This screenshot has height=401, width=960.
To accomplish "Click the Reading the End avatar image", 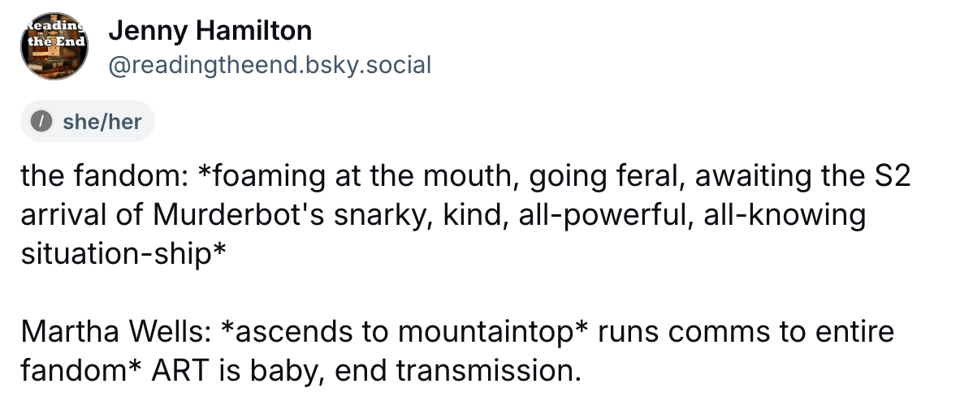I will (54, 48).
